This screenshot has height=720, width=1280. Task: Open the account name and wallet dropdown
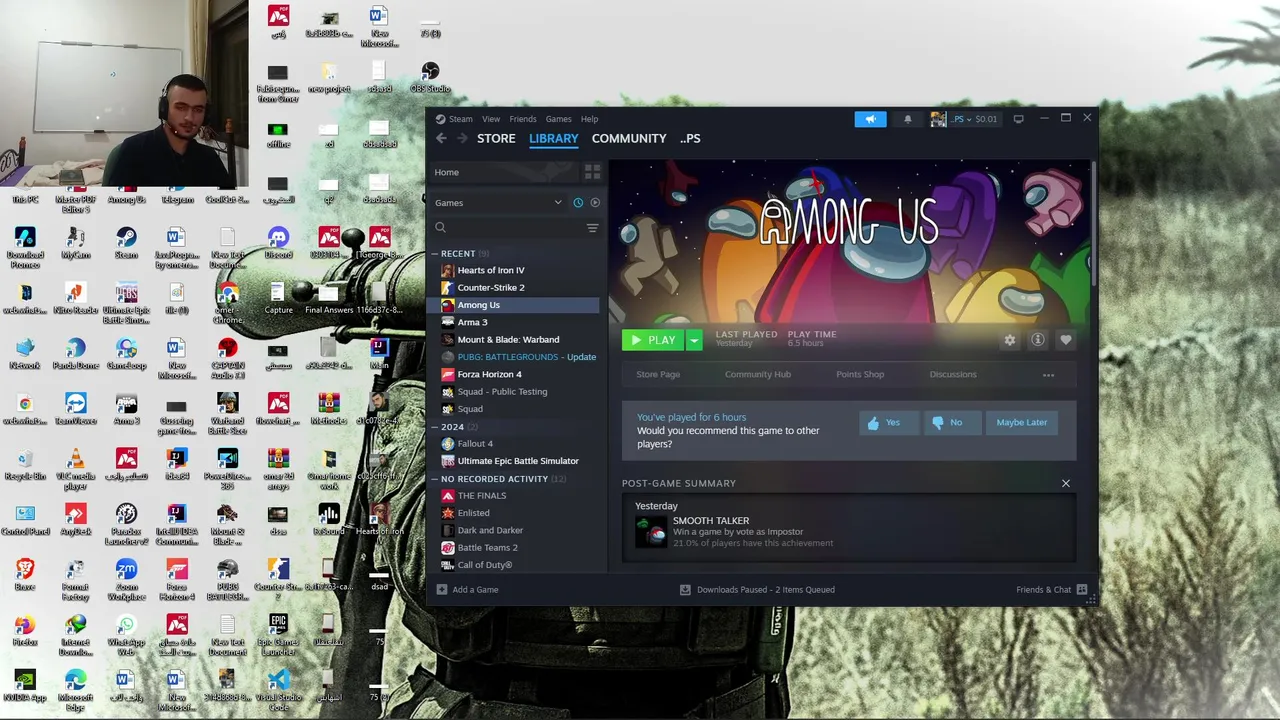pyautogui.click(x=964, y=119)
